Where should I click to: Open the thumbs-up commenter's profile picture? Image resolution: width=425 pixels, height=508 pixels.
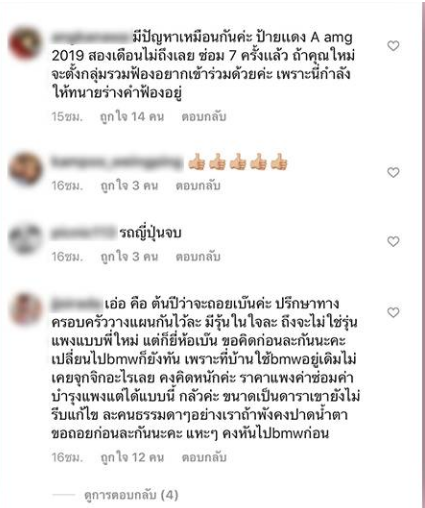click(26, 169)
